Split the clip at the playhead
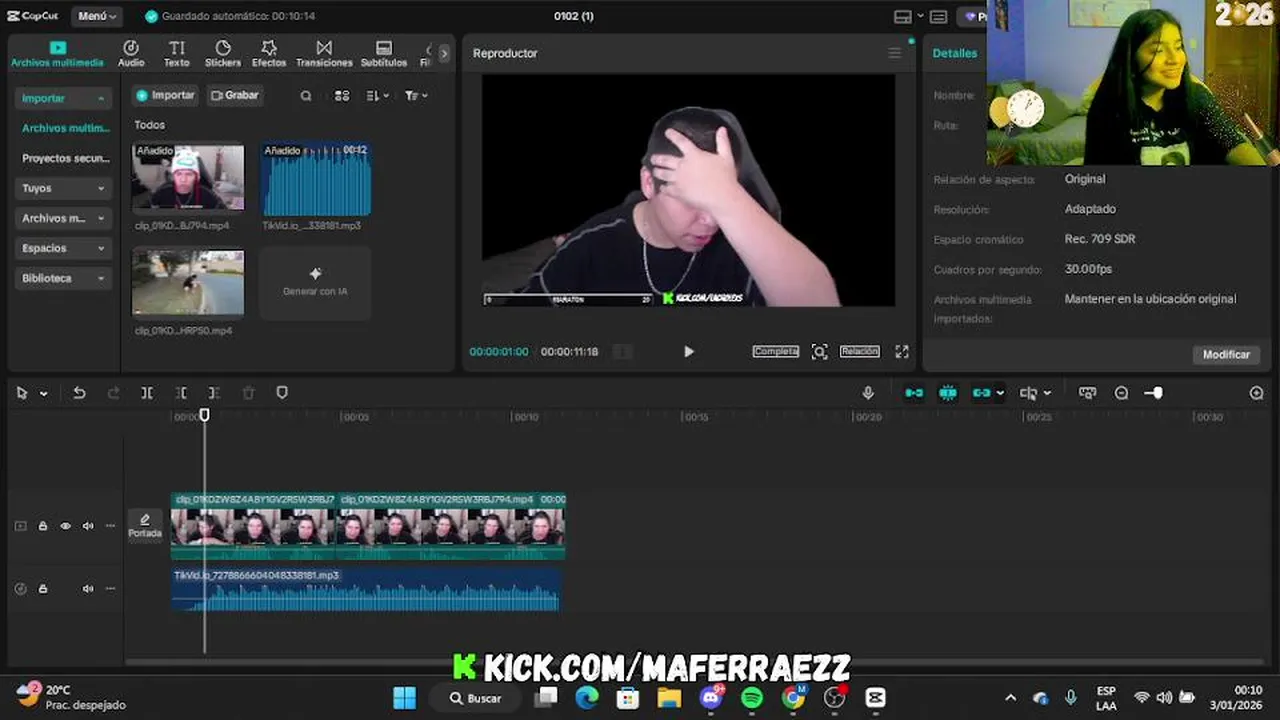The height and width of the screenshot is (720, 1280). (x=147, y=393)
